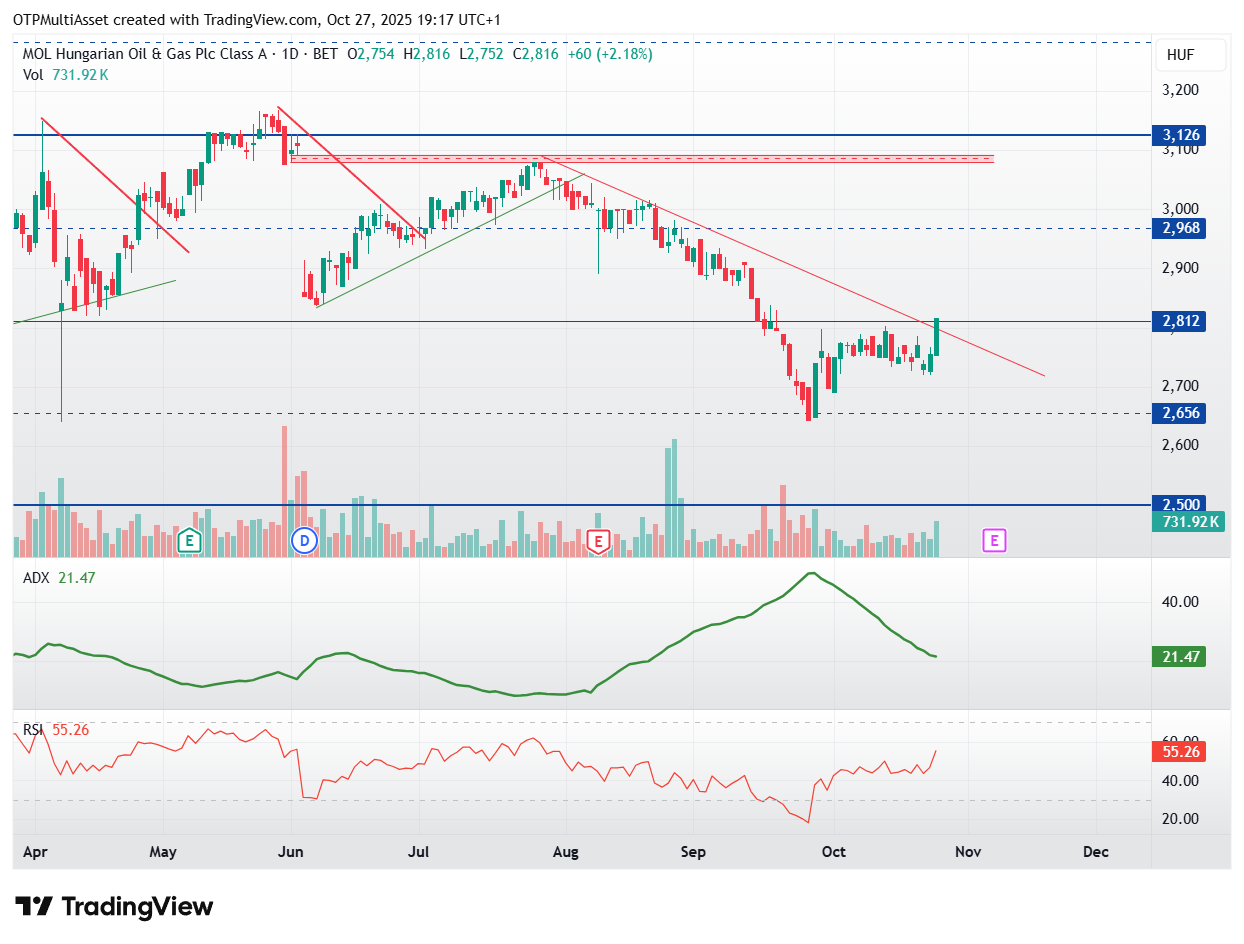Click the C2,816 close value
Screen dimensions: 1244x944
pyautogui.click(x=536, y=54)
